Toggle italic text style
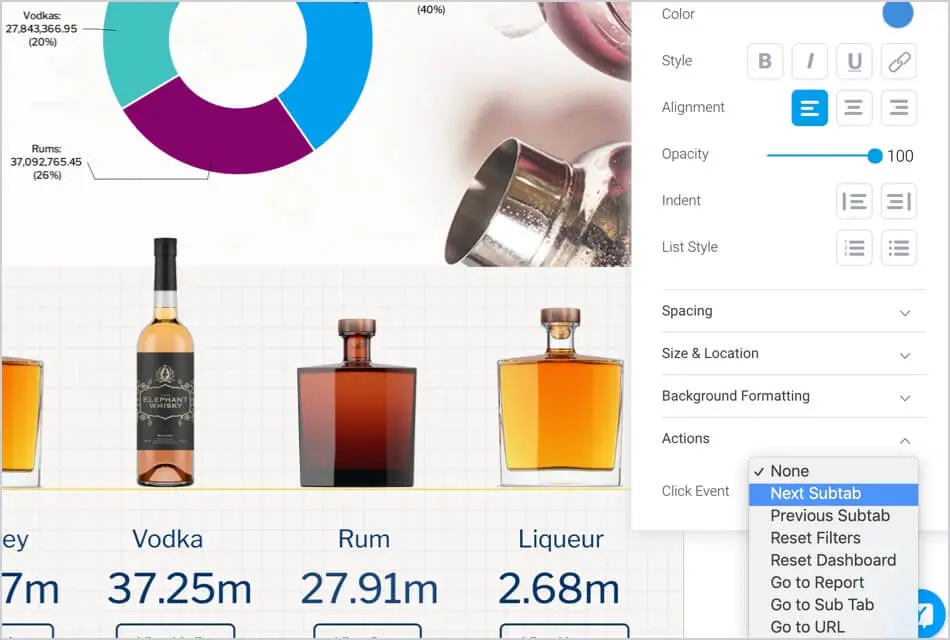 (809, 61)
